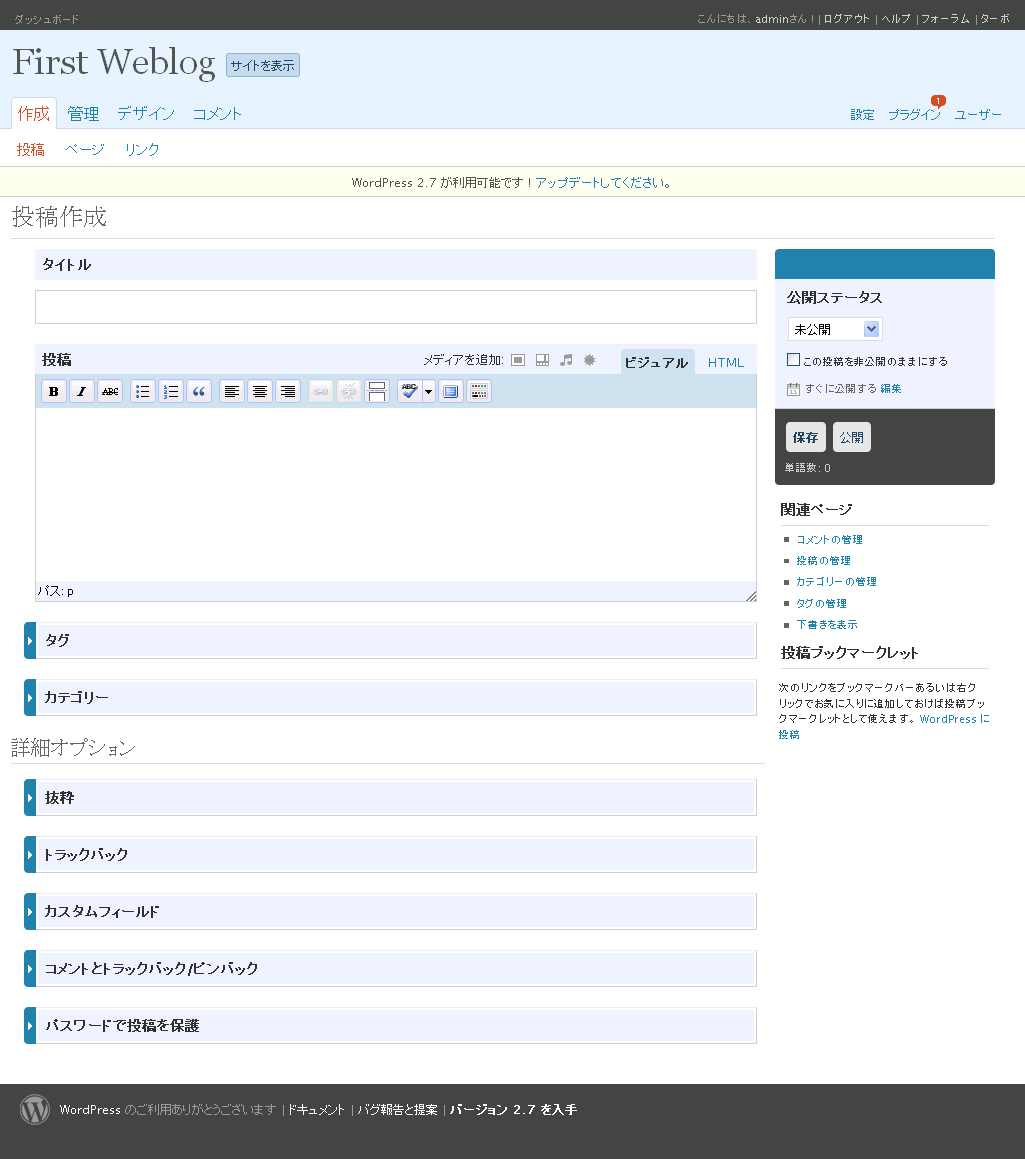Image resolution: width=1025 pixels, height=1159 pixels.
Task: Add other media via the starburst icon
Action: (x=589, y=360)
